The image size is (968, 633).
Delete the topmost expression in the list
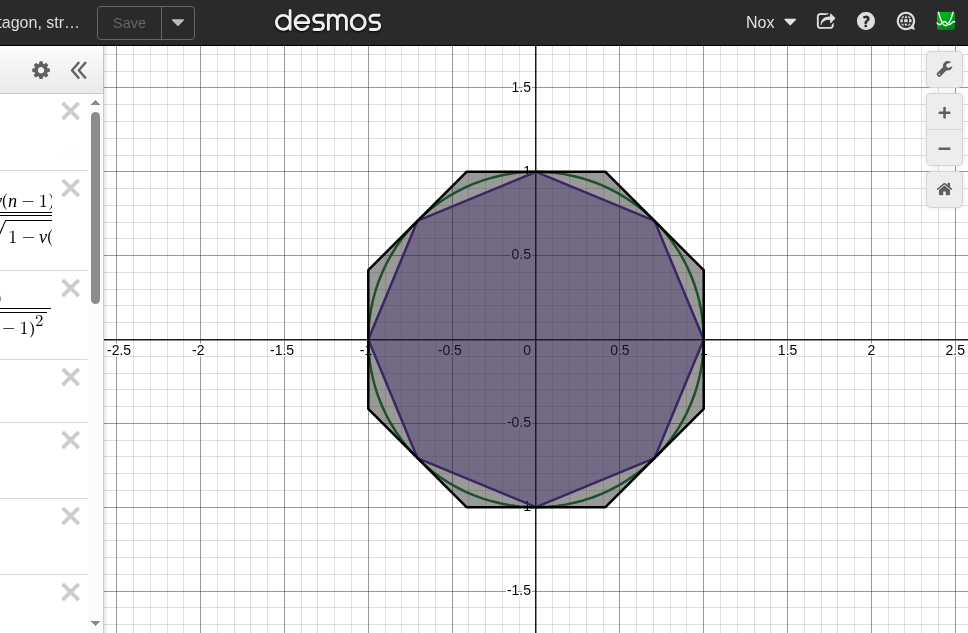click(x=71, y=111)
